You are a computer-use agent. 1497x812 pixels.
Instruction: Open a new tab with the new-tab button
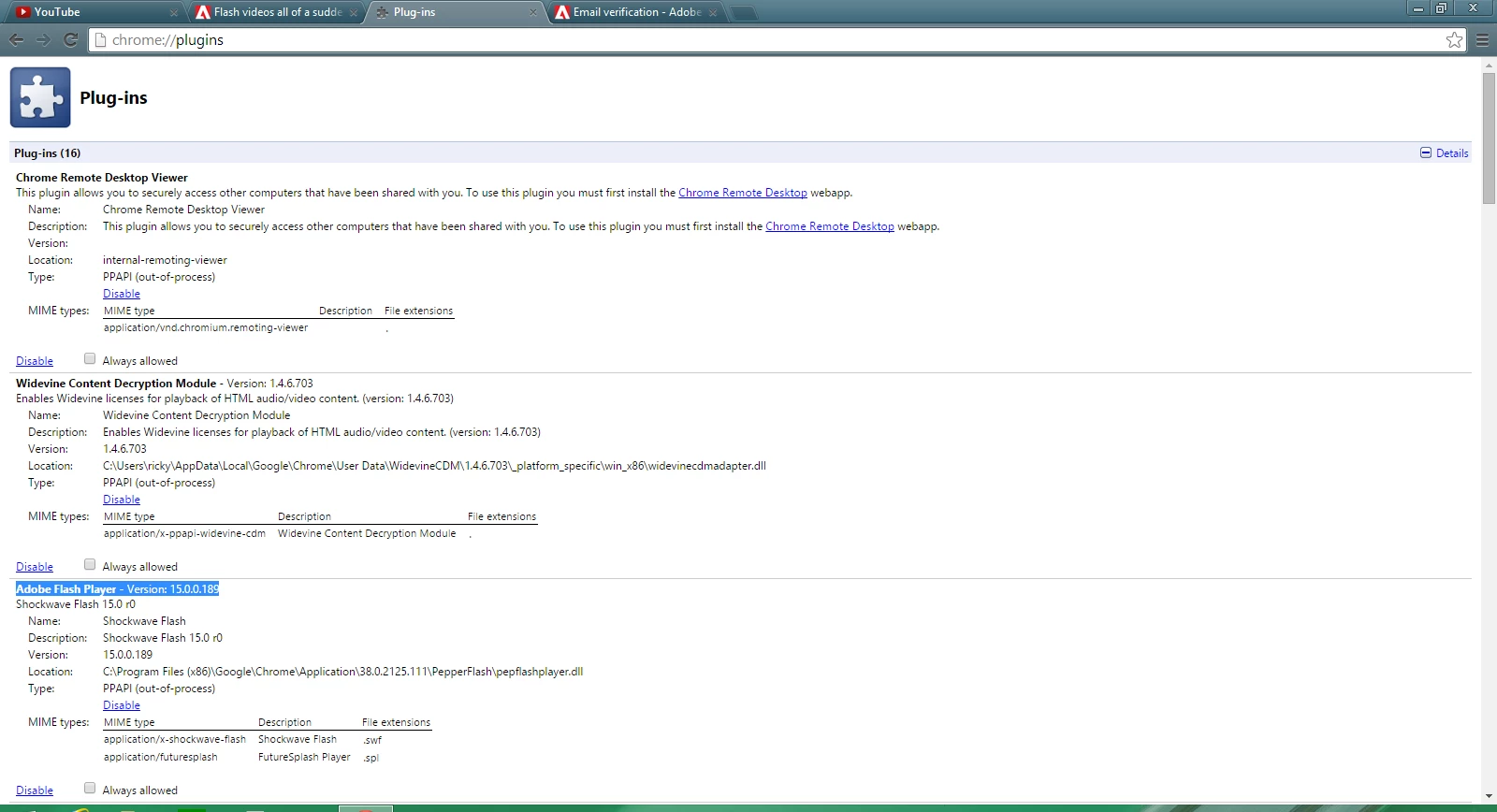pos(743,13)
